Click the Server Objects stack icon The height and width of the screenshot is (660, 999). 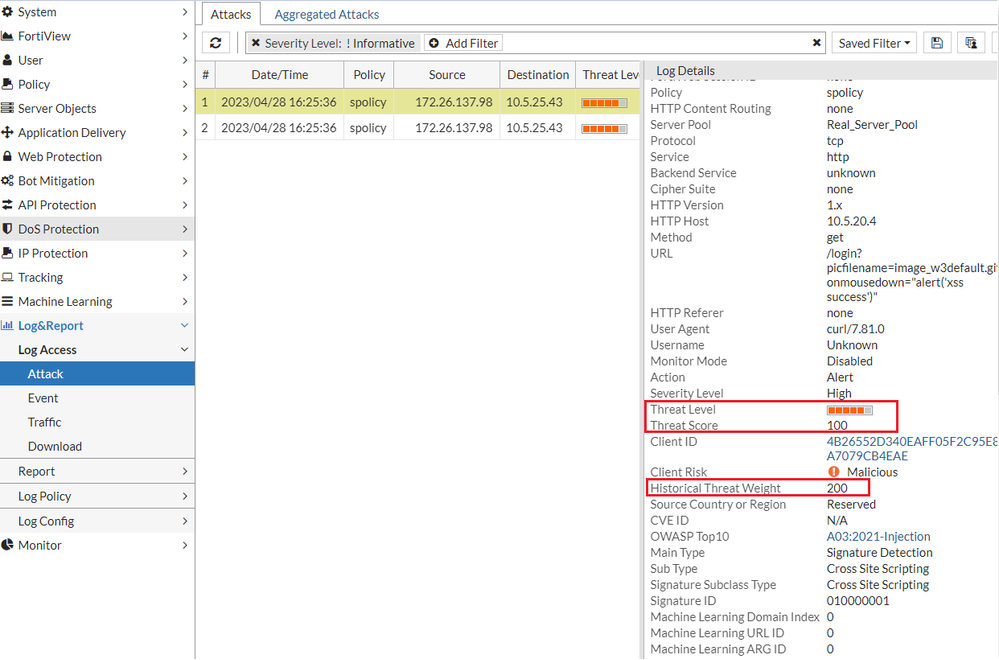[x=8, y=108]
